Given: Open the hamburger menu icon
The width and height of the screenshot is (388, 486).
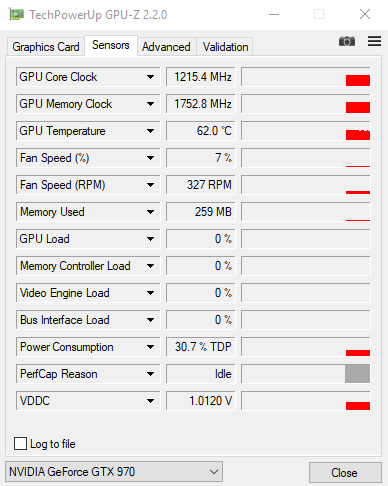Looking at the screenshot, I should (374, 41).
